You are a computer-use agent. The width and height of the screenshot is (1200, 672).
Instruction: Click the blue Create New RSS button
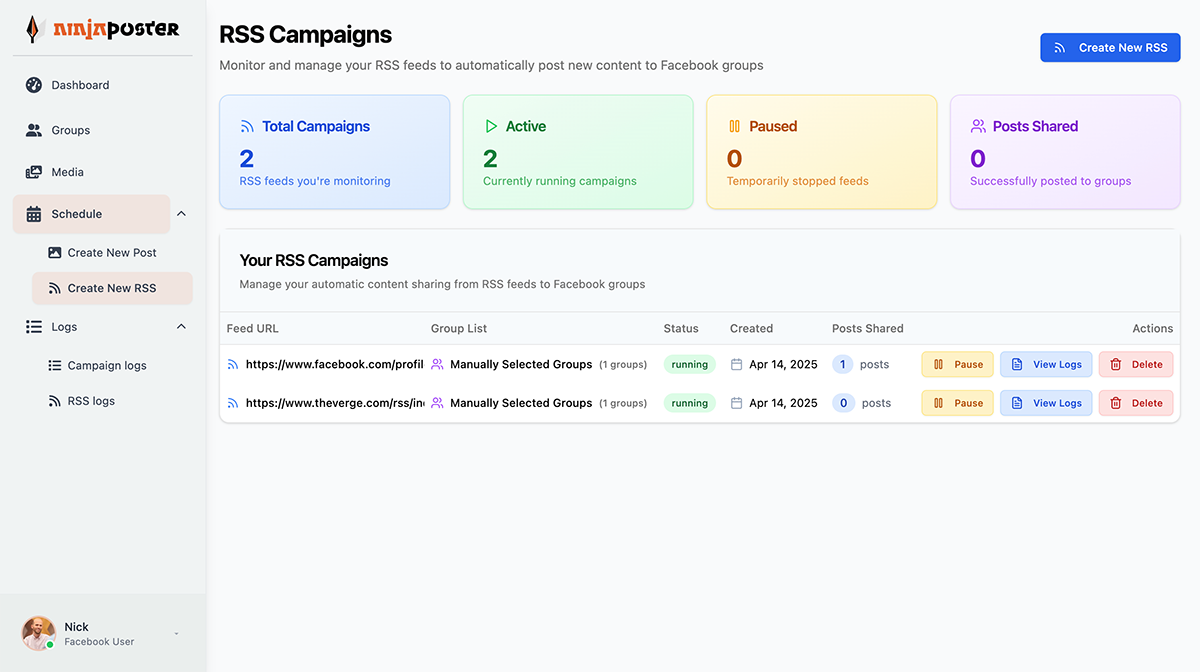click(1110, 47)
